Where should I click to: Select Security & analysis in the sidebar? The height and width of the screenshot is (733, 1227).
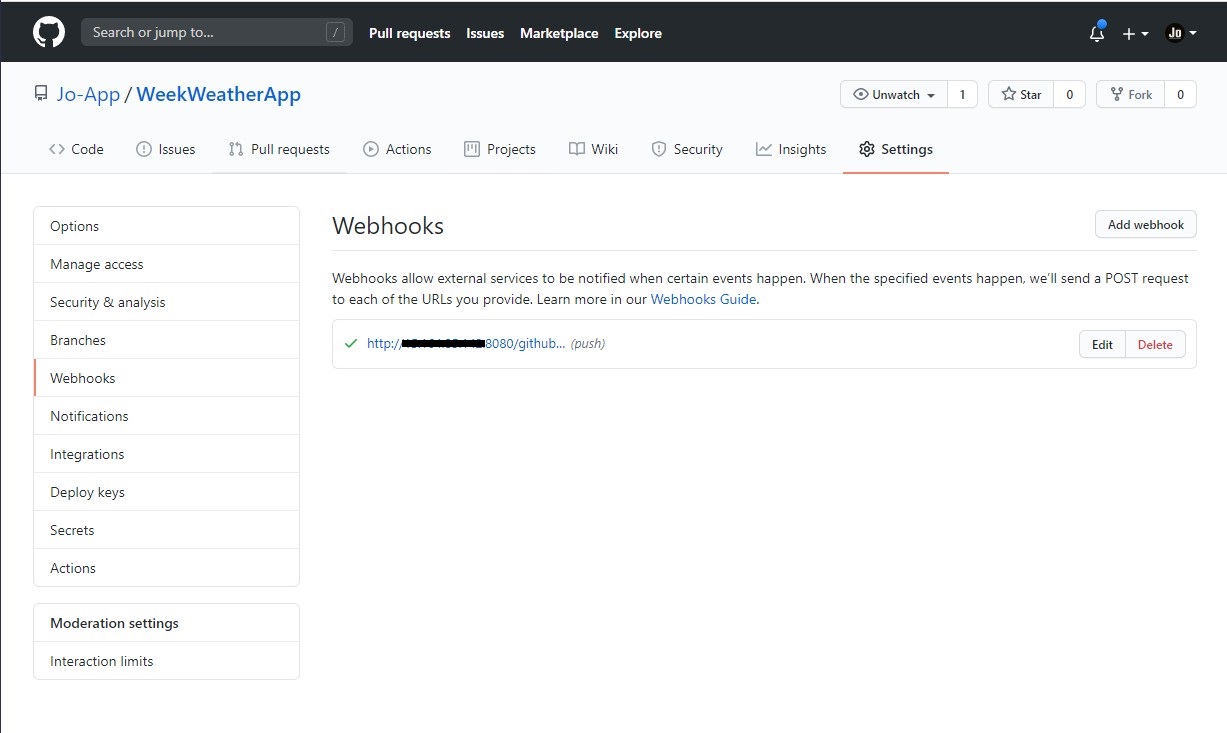tap(166, 302)
